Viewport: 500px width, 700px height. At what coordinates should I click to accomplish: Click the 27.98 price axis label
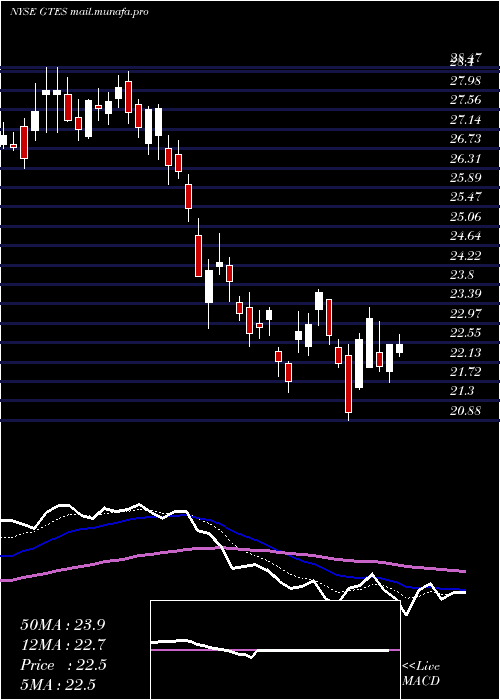(466, 81)
